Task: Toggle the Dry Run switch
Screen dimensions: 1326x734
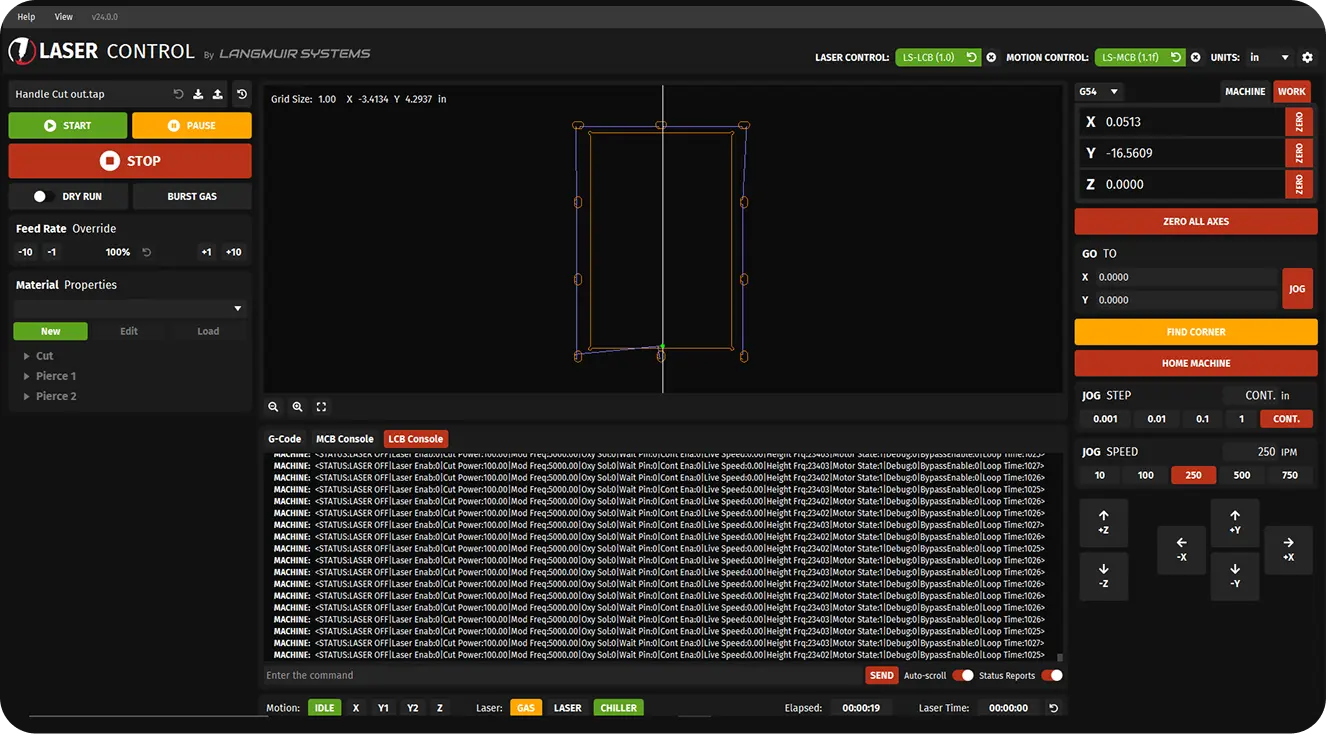Action: coord(42,197)
